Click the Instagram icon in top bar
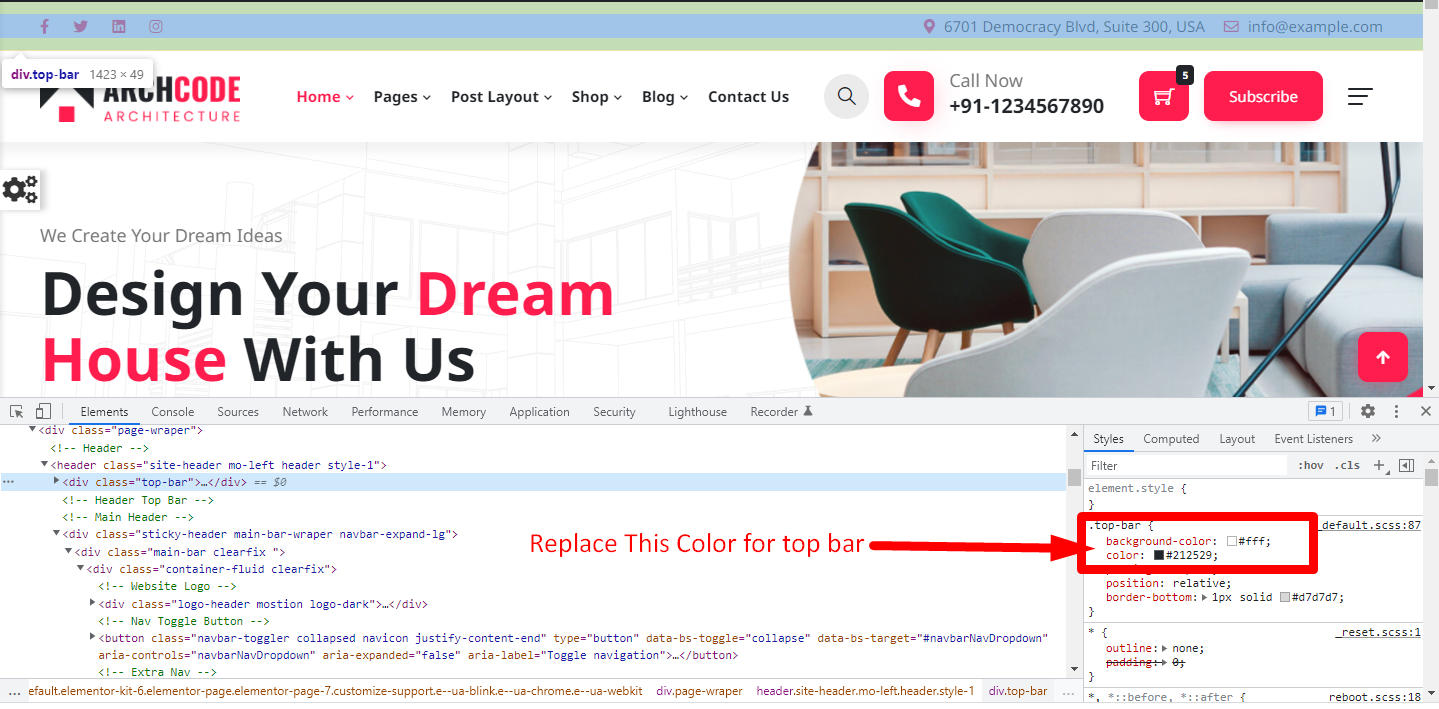This screenshot has width=1439, height=709. click(x=156, y=27)
